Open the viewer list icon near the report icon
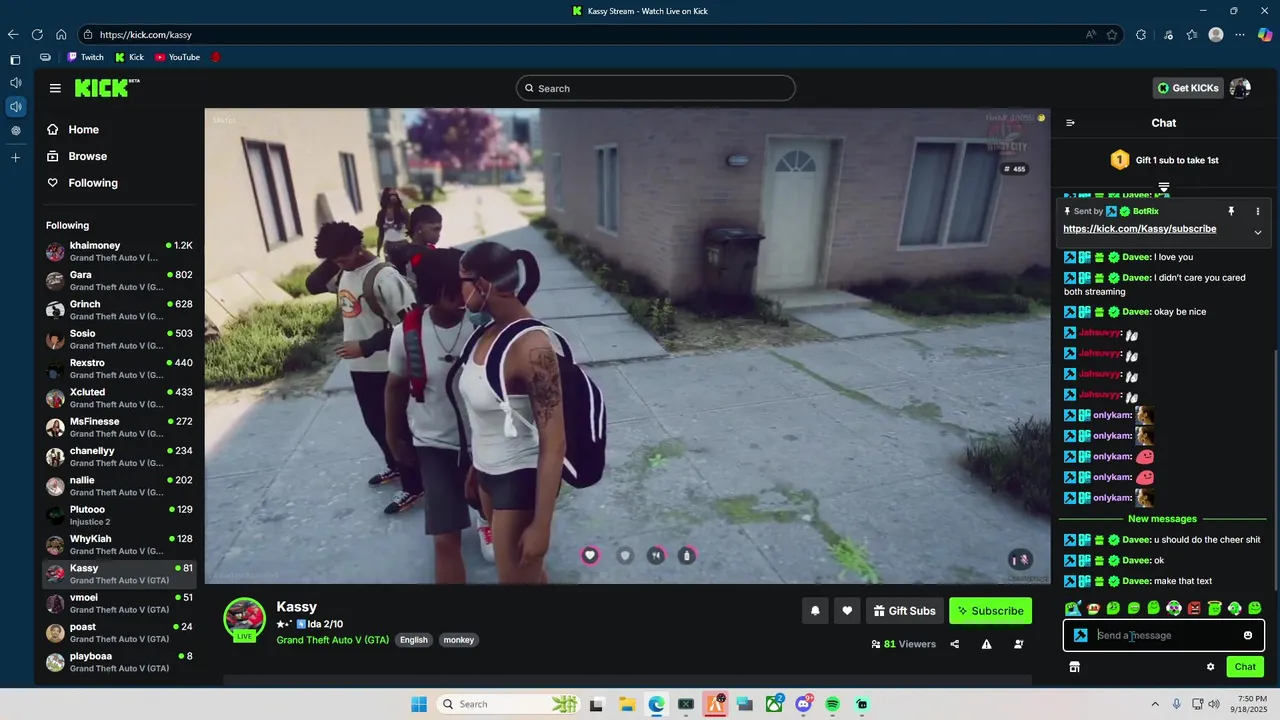Viewport: 1280px width, 720px height. click(x=1019, y=644)
